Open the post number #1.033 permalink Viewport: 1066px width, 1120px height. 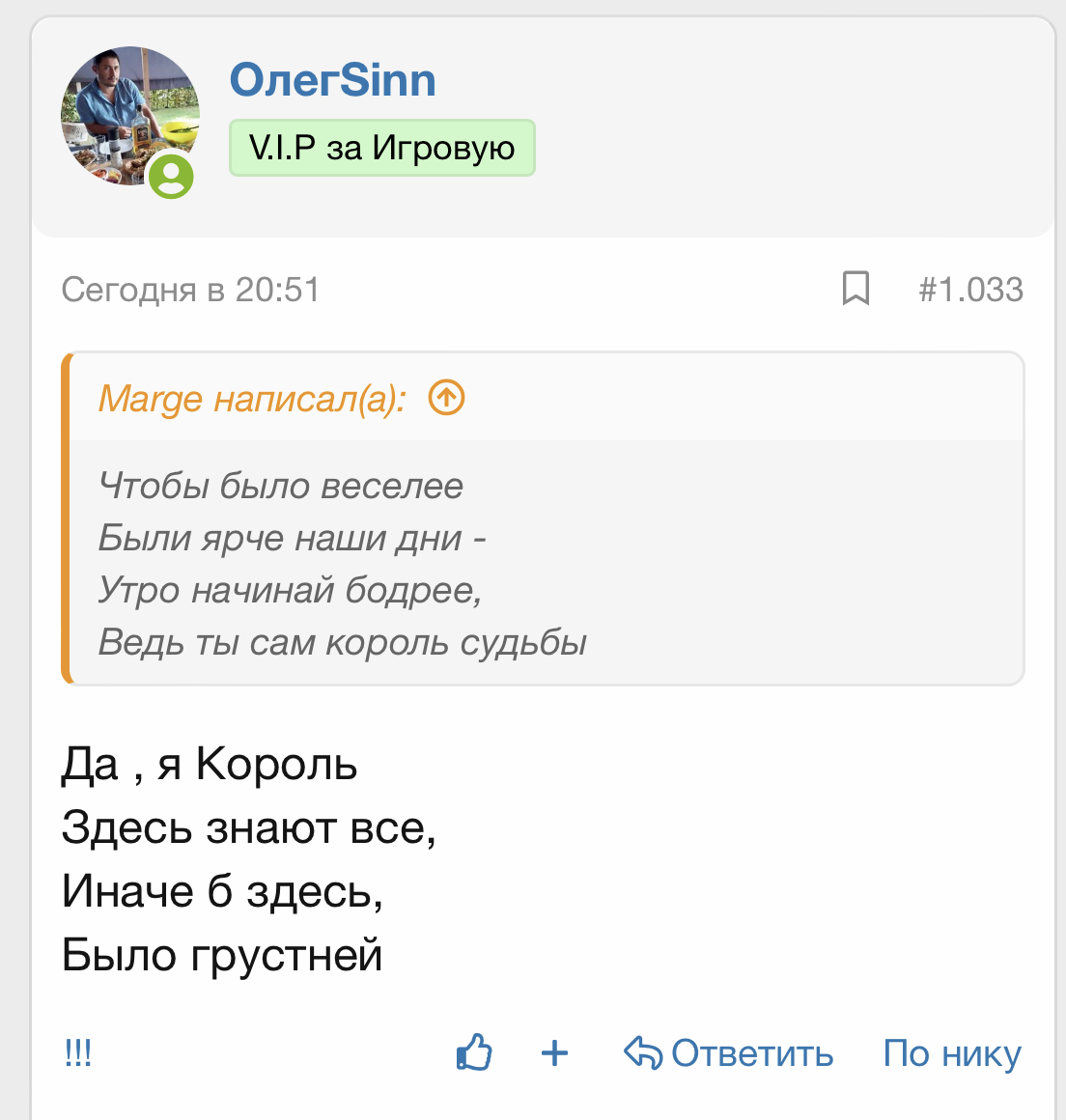coord(970,290)
